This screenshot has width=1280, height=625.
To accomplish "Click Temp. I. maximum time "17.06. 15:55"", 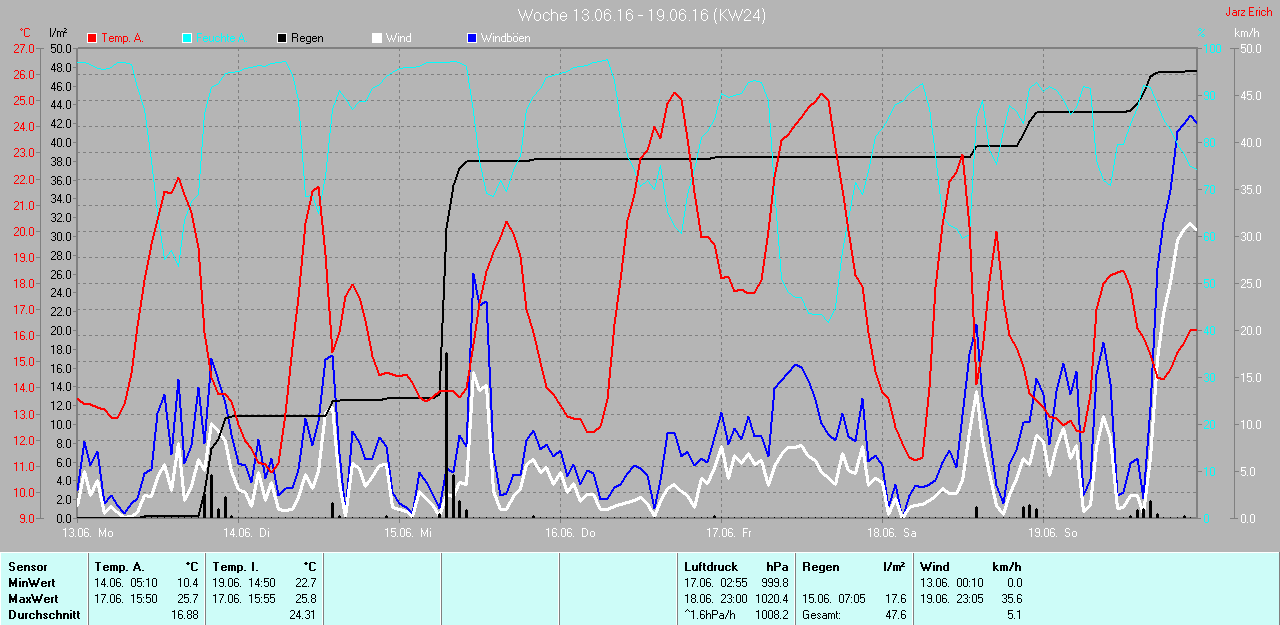I will (245, 599).
